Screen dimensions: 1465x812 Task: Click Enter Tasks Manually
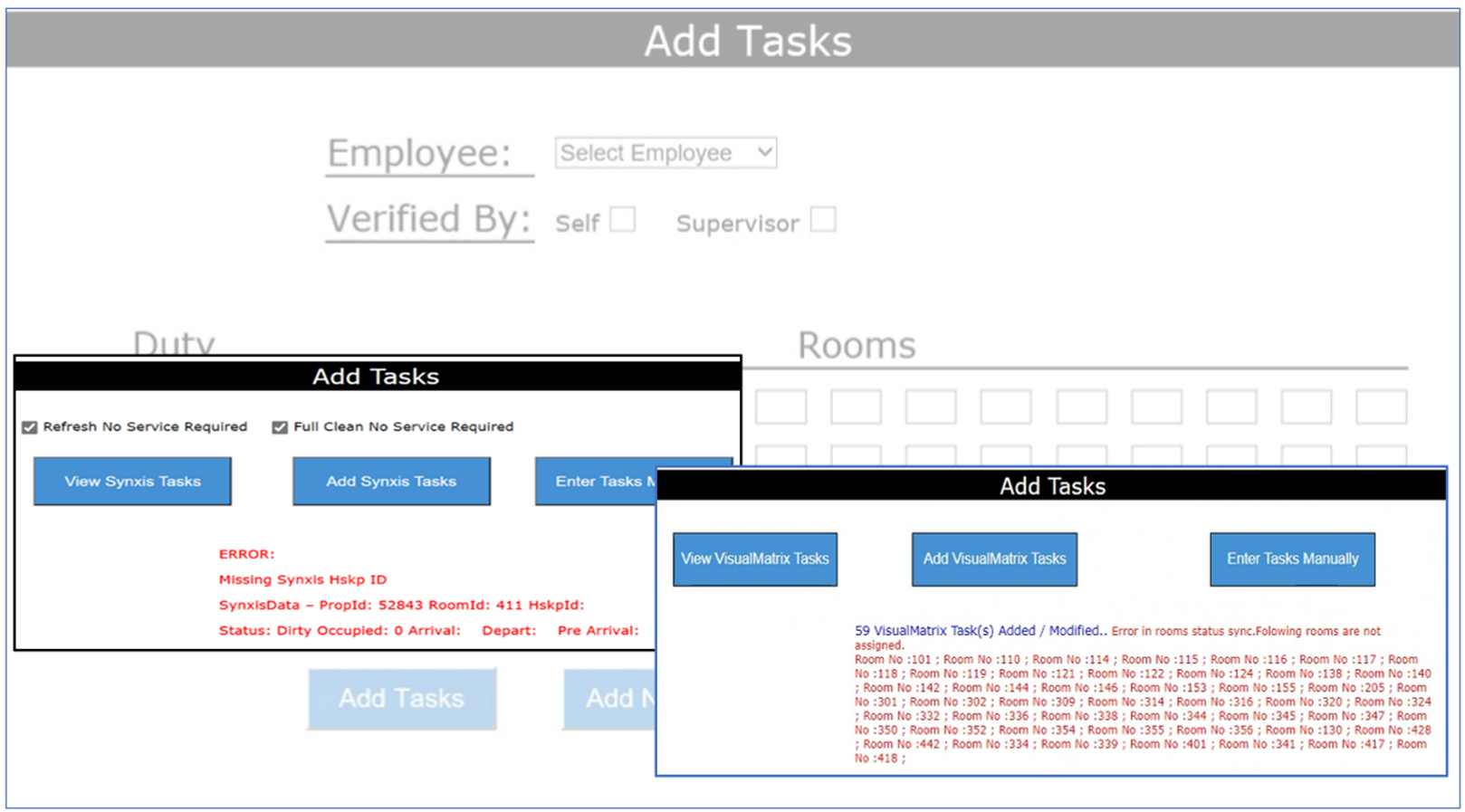click(1291, 559)
